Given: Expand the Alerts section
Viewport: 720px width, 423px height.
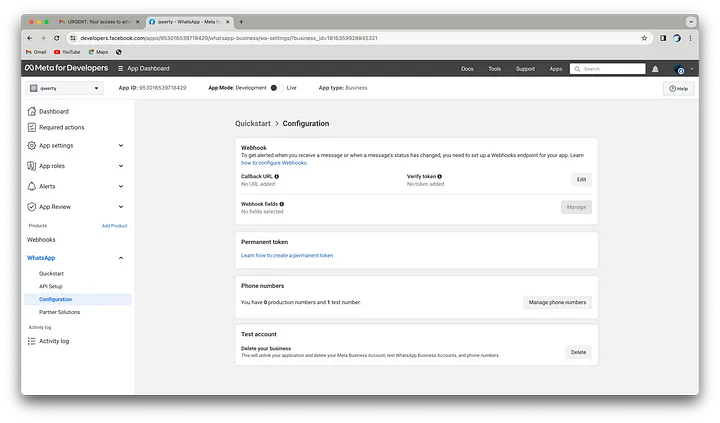Looking at the screenshot, I should tap(121, 186).
